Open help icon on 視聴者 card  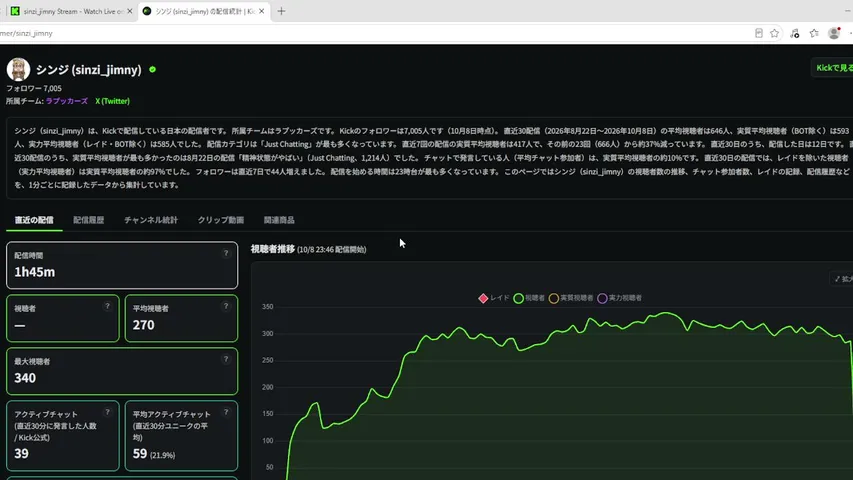[107, 306]
